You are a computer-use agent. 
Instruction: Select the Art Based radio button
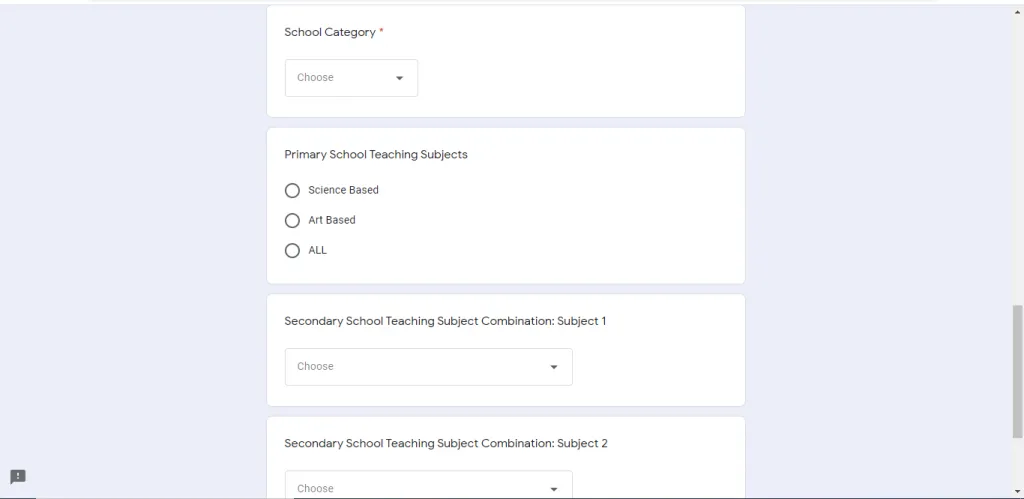tap(292, 220)
